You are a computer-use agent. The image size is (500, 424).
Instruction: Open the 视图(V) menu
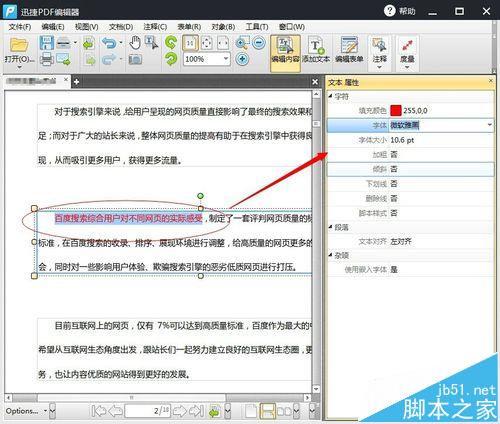tap(86, 27)
